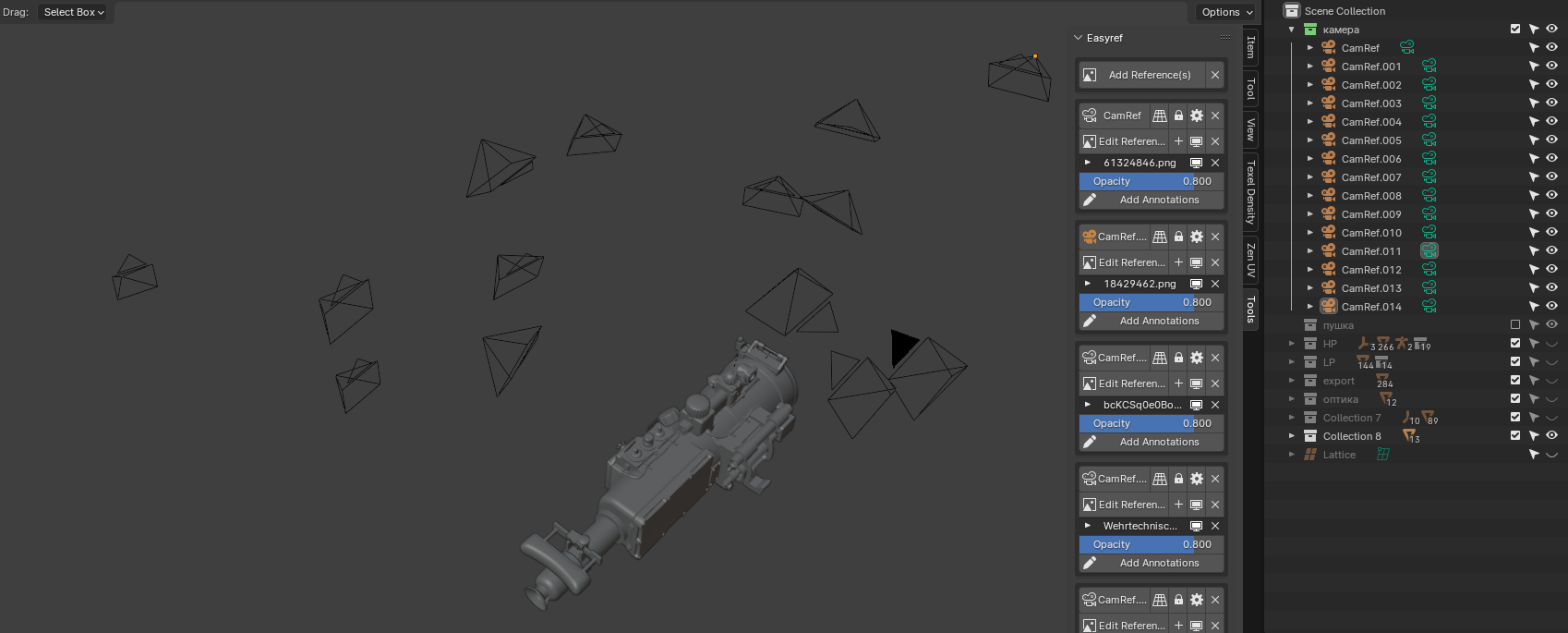The width and height of the screenshot is (1568, 633).
Task: Hide CamRef.003 with its eye icon
Action: pyautogui.click(x=1551, y=103)
